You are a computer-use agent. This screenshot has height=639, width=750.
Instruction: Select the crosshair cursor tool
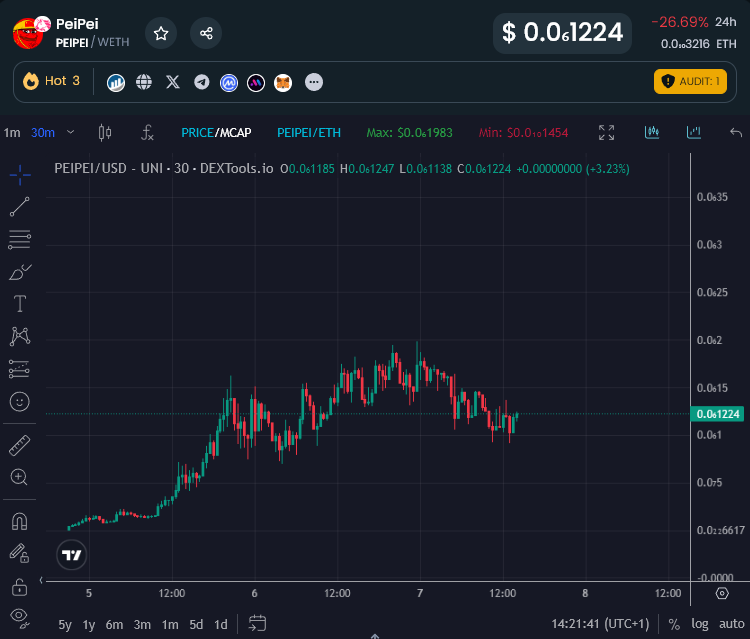tap(20, 175)
